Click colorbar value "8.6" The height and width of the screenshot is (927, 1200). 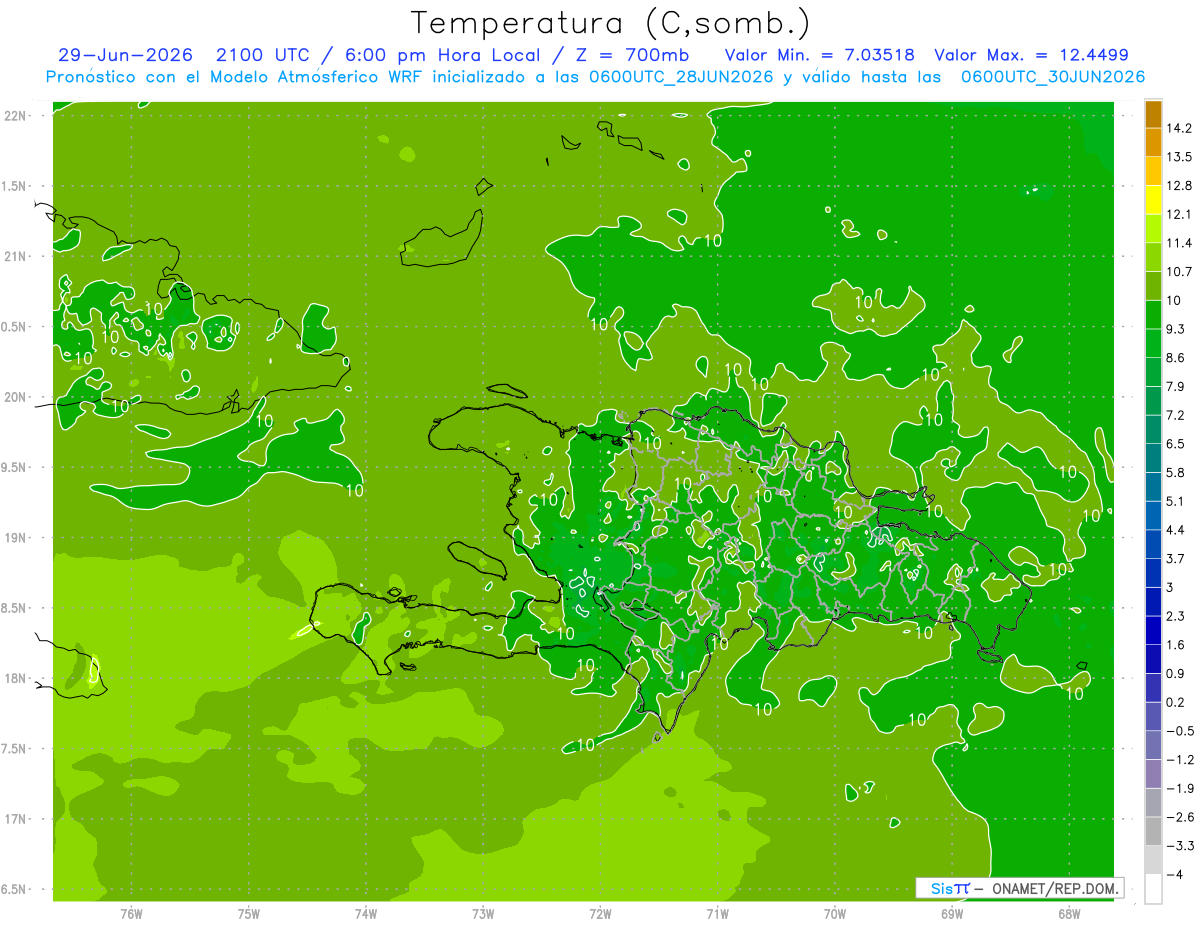(1175, 358)
